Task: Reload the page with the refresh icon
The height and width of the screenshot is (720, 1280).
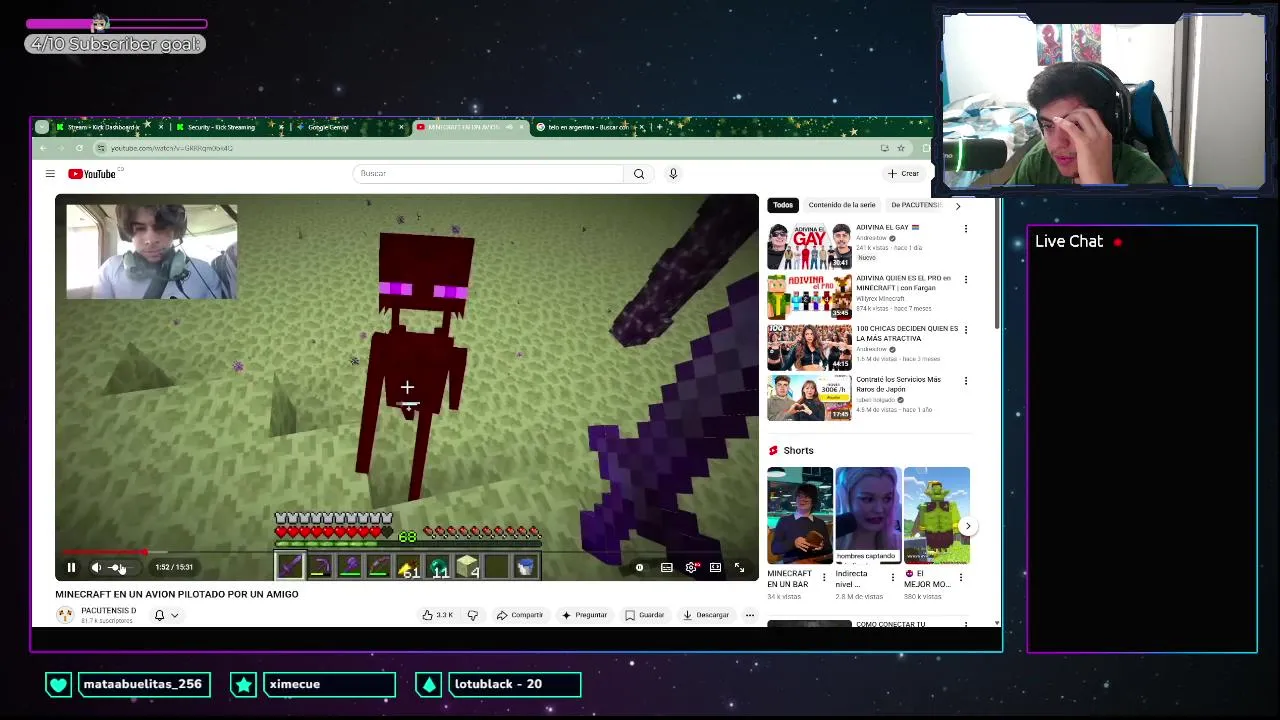Action: tap(79, 148)
